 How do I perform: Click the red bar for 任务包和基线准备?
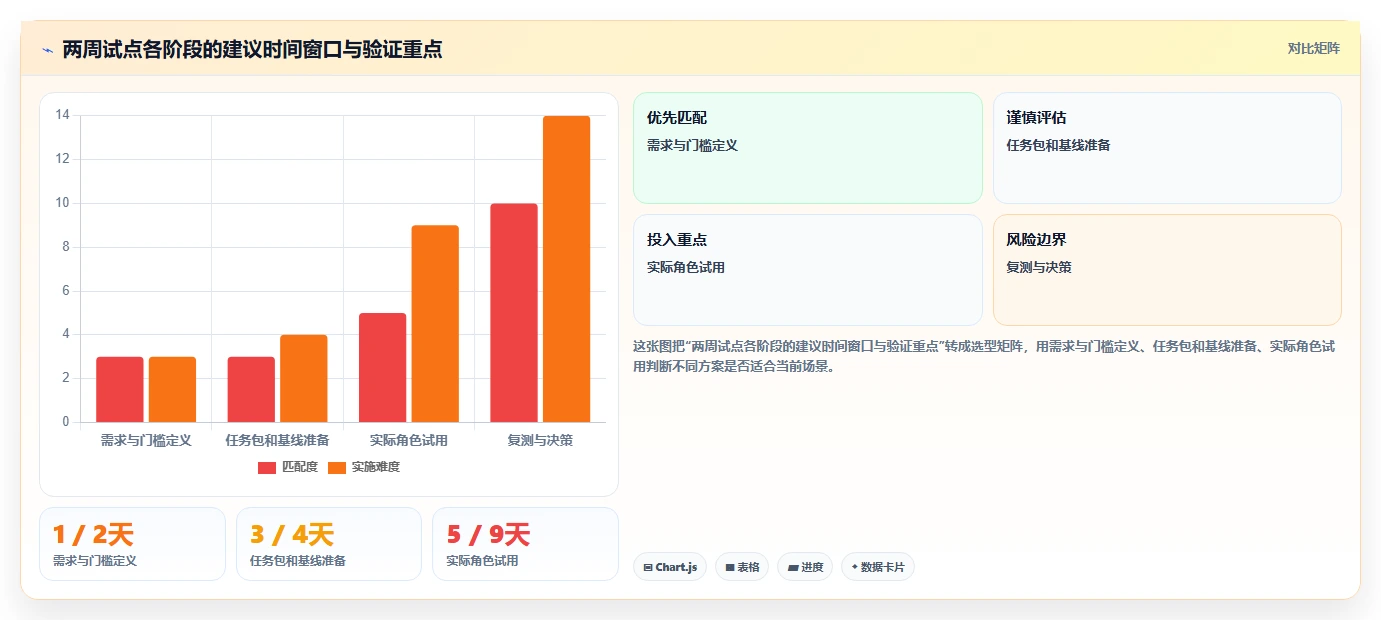pos(251,389)
